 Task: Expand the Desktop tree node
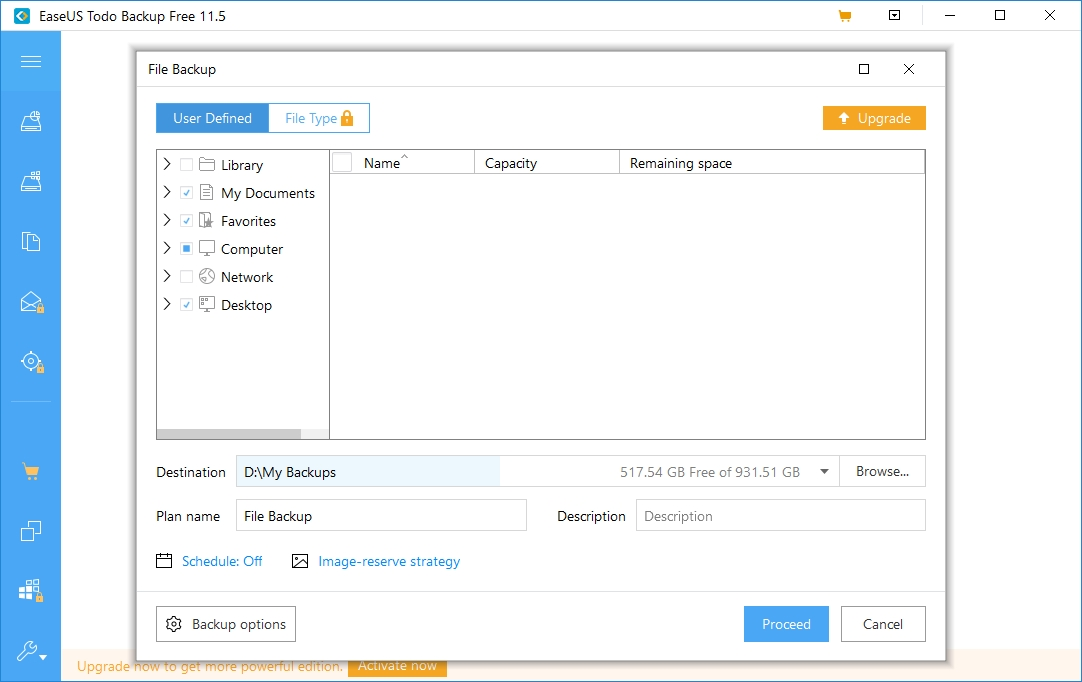coord(166,304)
